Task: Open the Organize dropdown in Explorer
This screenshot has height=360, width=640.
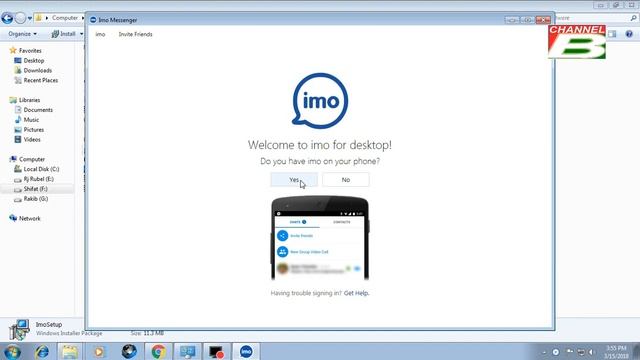Action: (x=22, y=34)
